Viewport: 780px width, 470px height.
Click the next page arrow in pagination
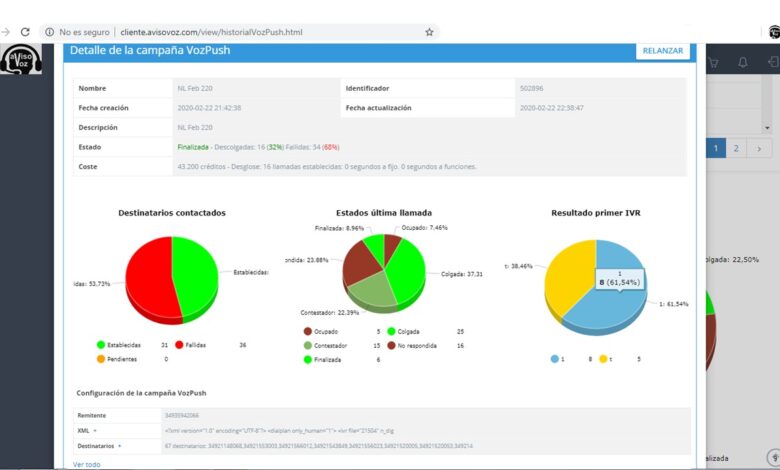coord(759,148)
